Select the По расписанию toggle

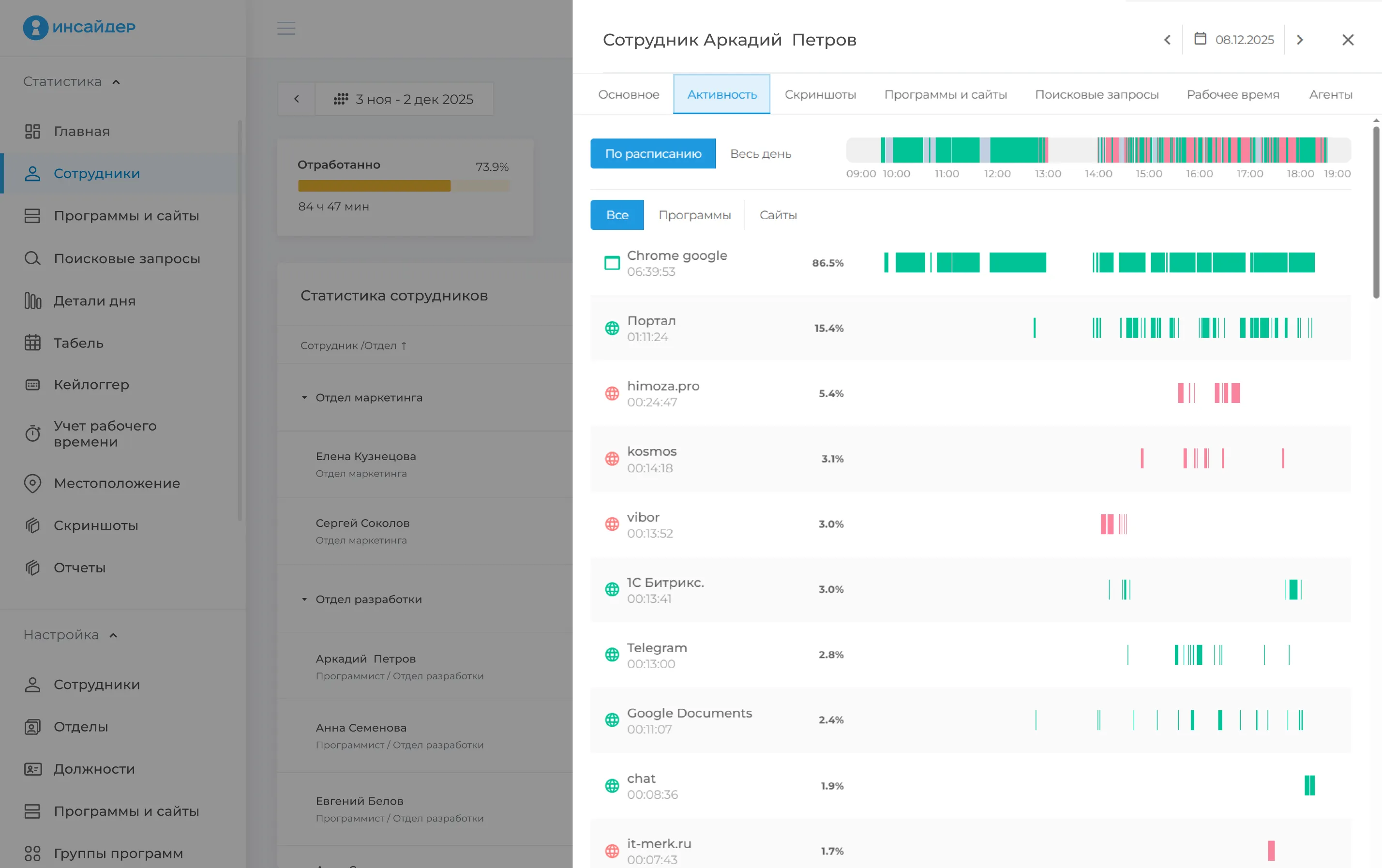pos(653,154)
